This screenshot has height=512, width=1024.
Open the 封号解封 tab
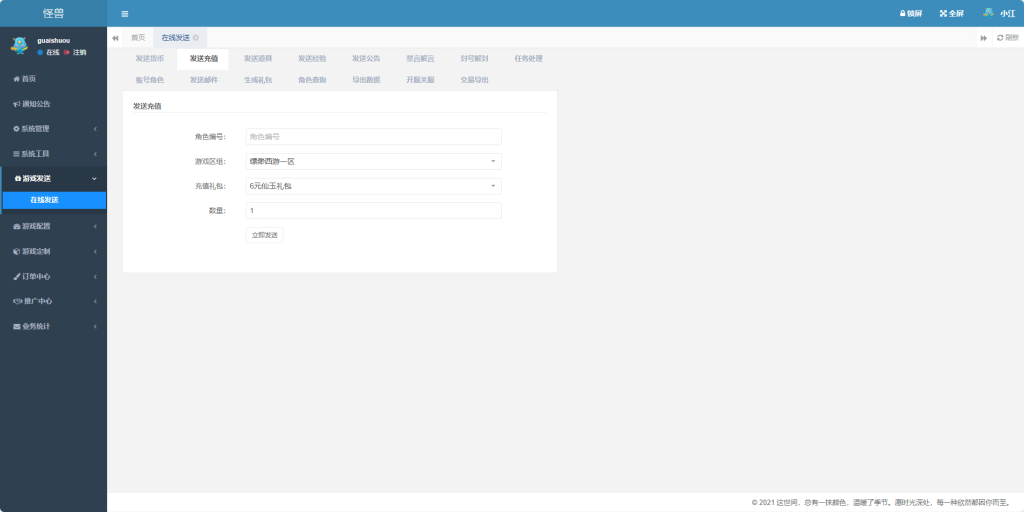click(475, 59)
